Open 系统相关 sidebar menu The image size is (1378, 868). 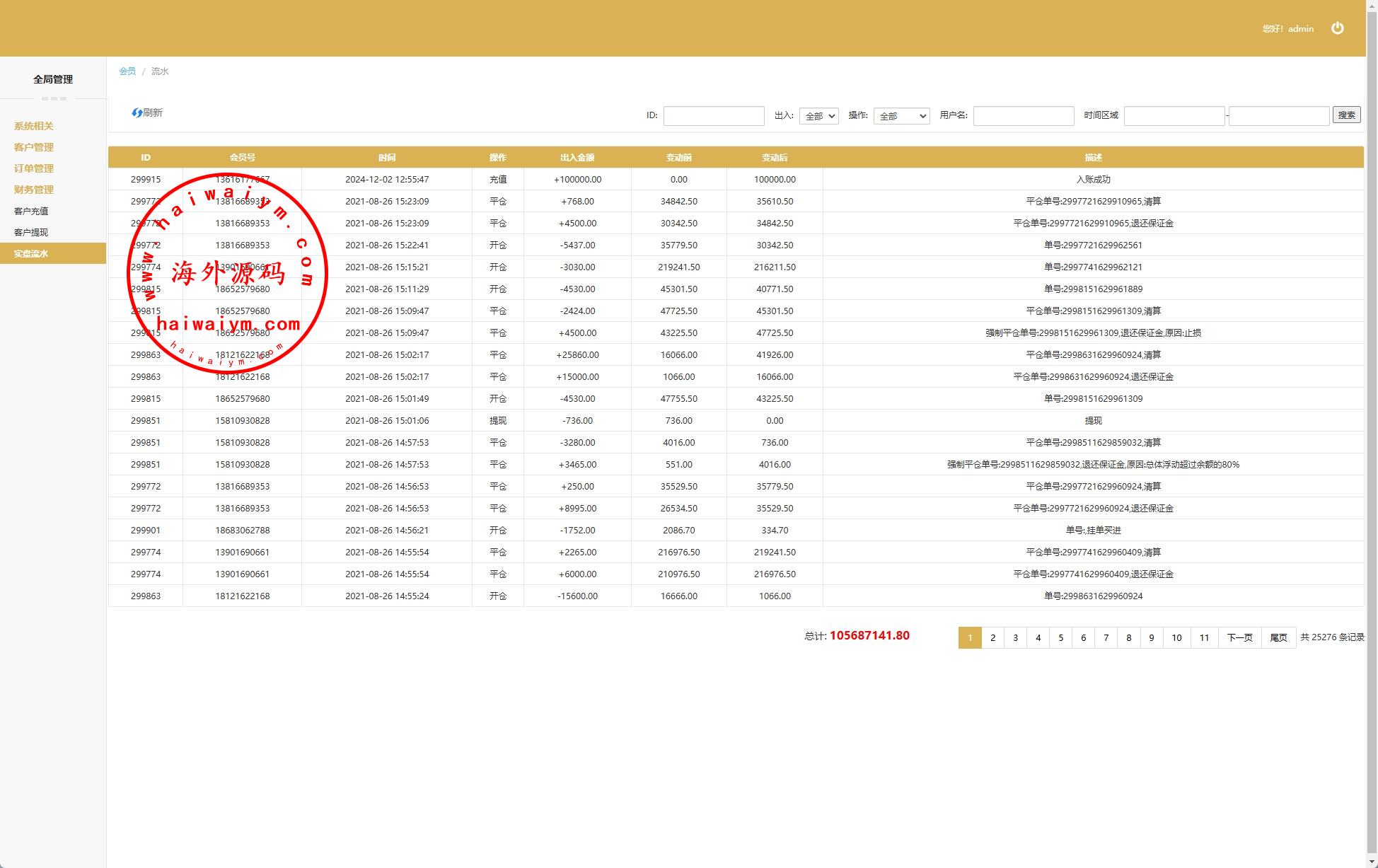pos(34,126)
